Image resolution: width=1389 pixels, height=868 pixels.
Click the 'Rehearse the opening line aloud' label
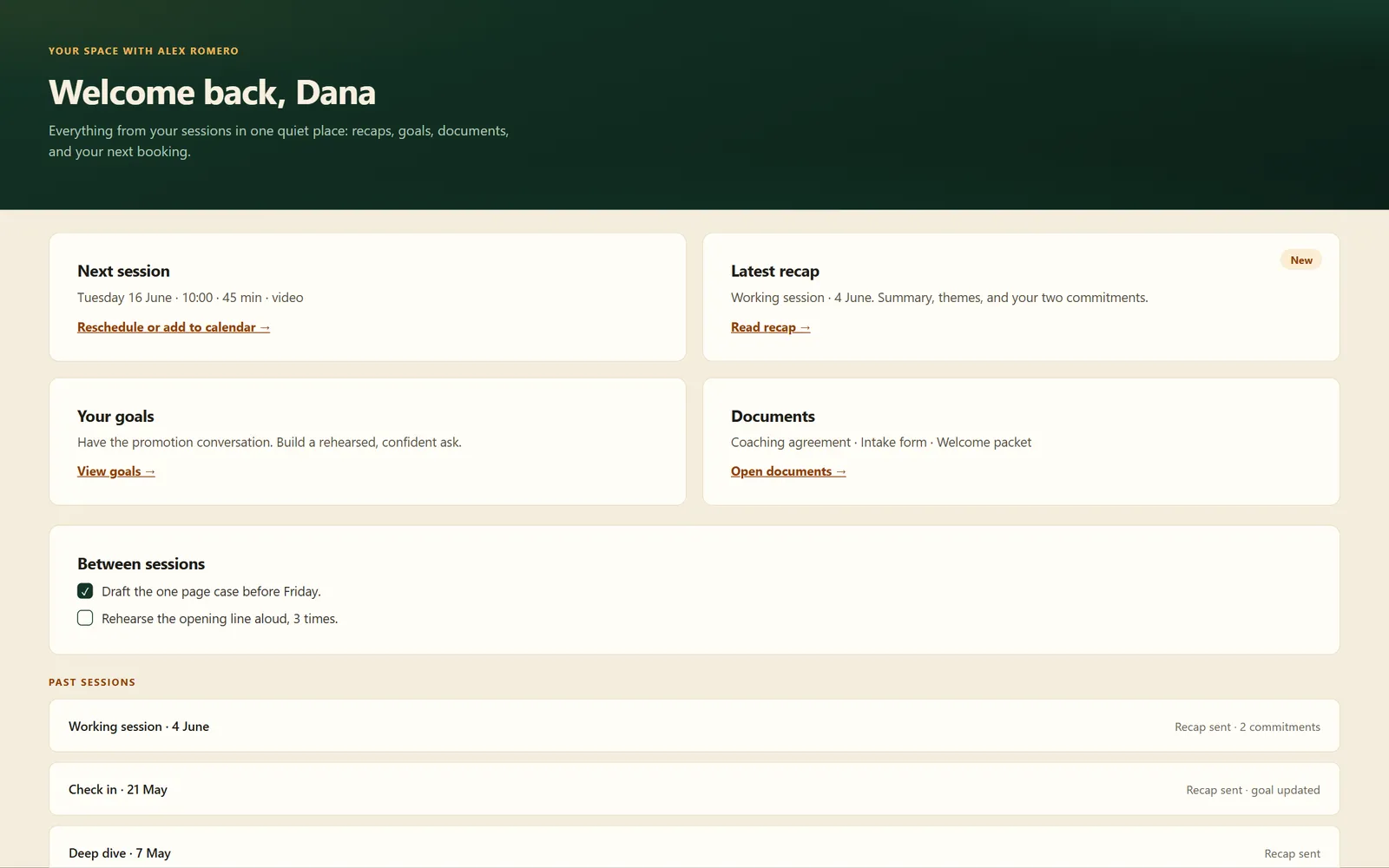click(x=220, y=618)
